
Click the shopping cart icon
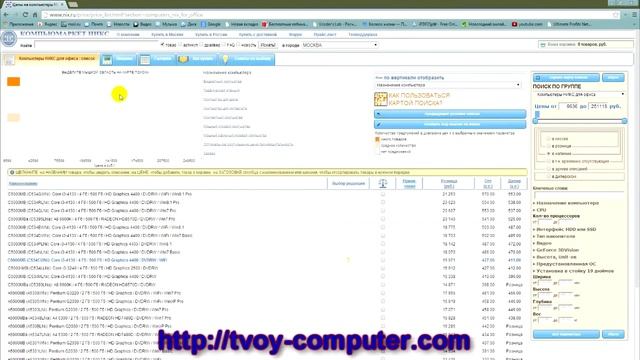point(543,44)
